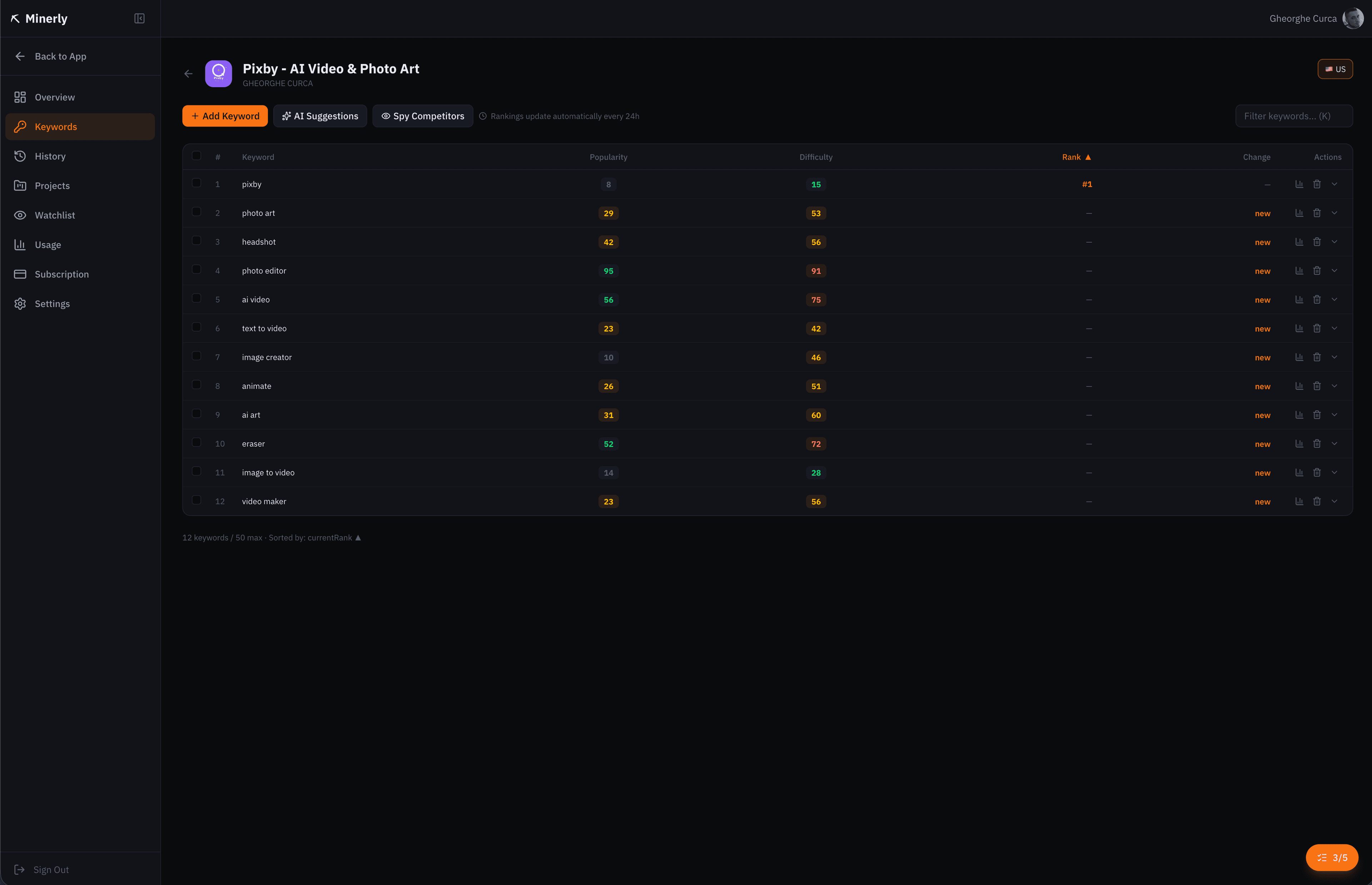
Task: Open chart for ai video keyword
Action: [x=1299, y=299]
